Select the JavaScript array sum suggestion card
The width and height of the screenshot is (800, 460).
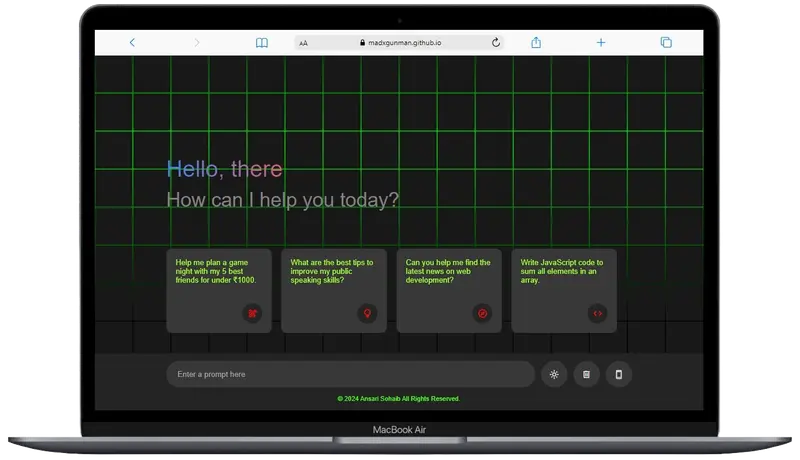click(x=564, y=291)
